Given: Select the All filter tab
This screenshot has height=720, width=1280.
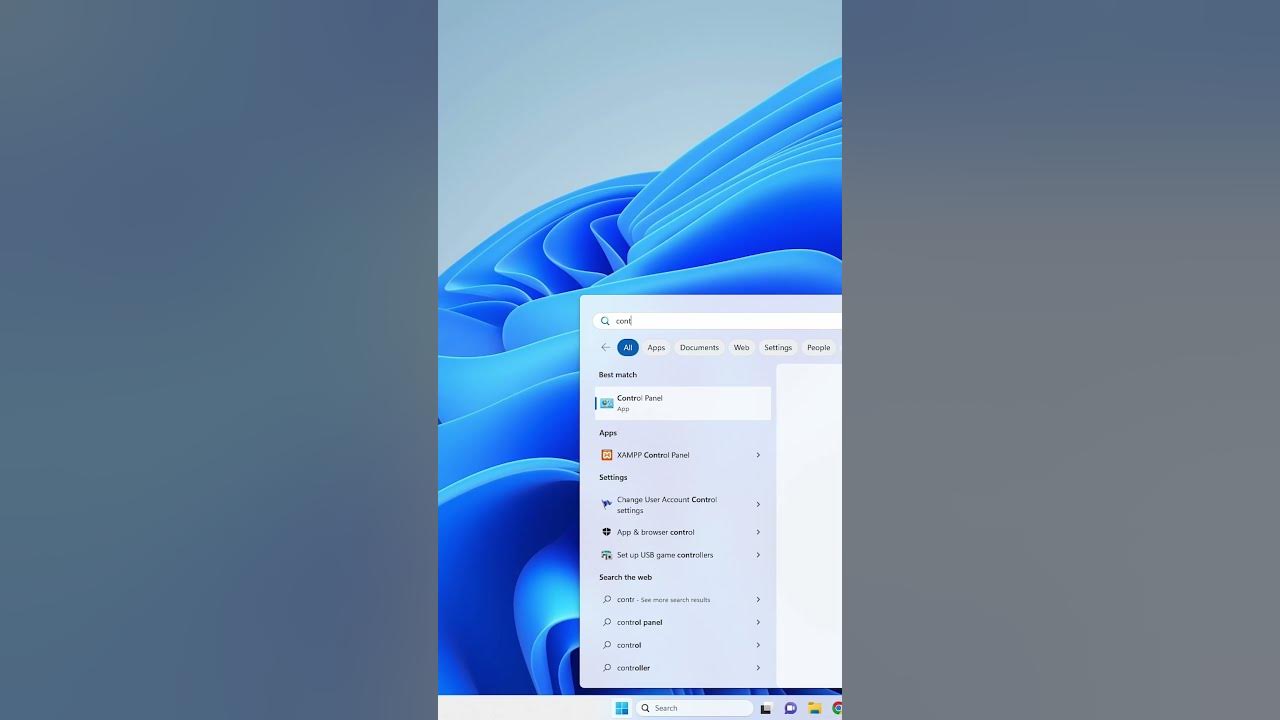Looking at the screenshot, I should (x=628, y=348).
